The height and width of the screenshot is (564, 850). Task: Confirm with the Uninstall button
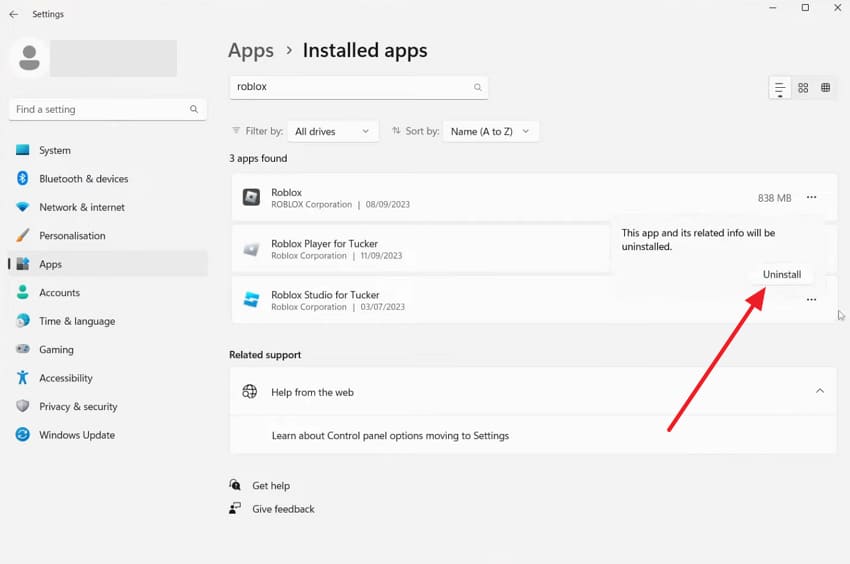[782, 274]
